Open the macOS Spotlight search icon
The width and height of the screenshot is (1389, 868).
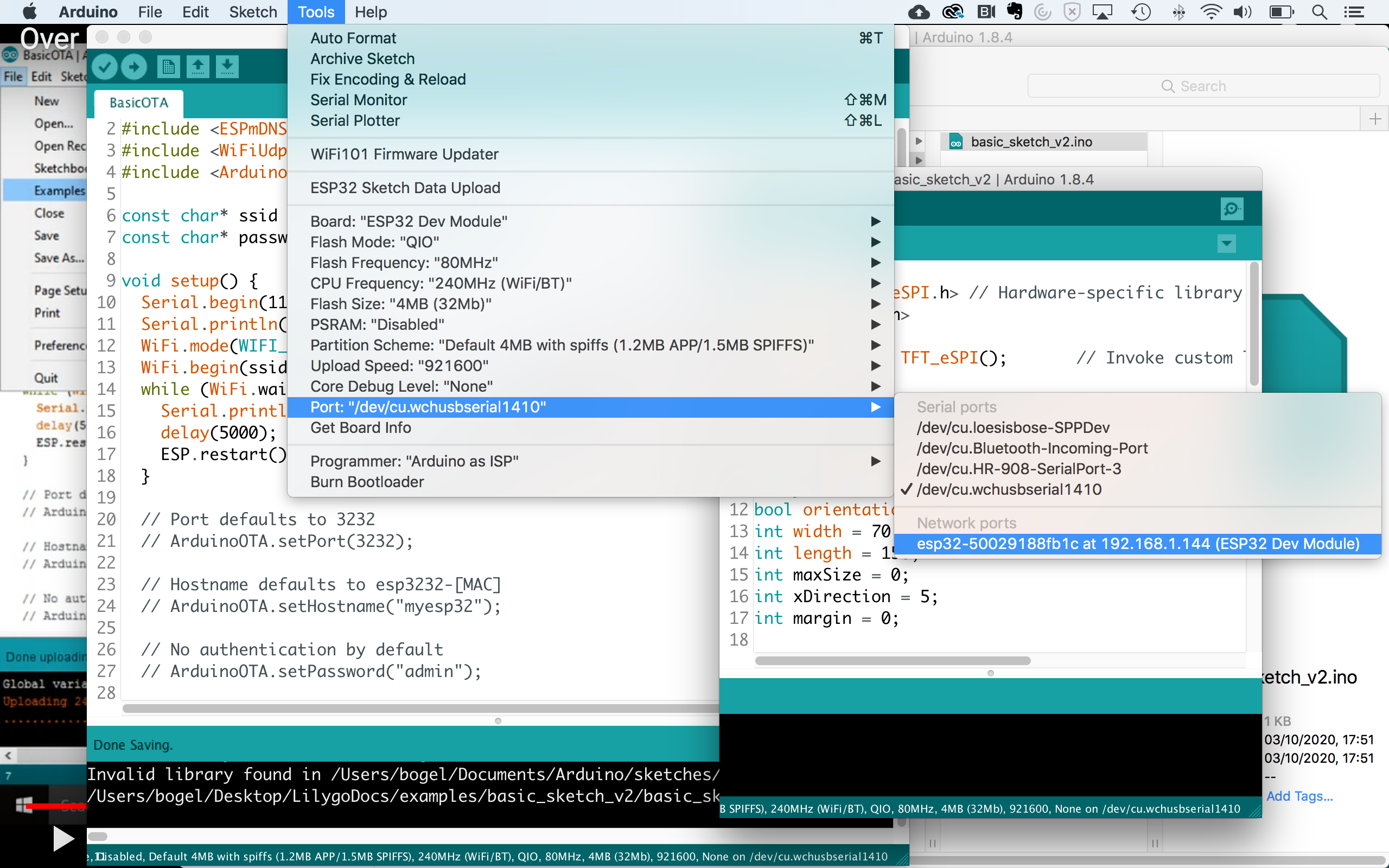point(1319,12)
